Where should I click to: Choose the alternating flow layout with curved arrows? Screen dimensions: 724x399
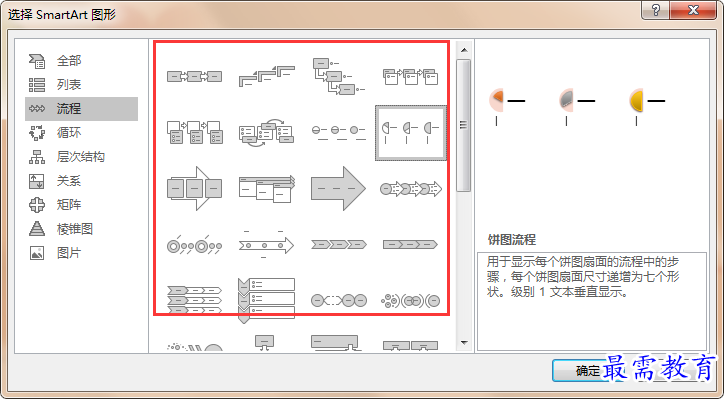(266, 132)
